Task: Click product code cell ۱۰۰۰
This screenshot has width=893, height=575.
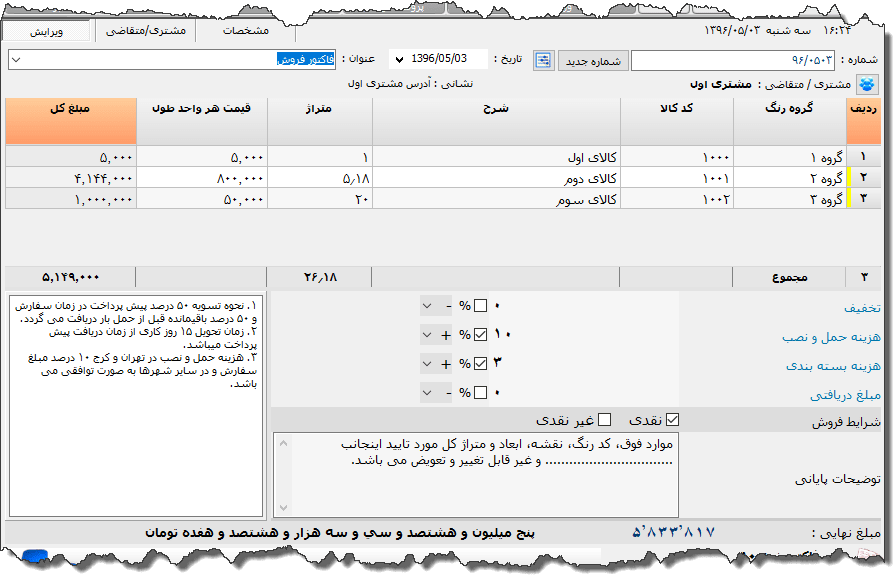Action: (x=677, y=157)
